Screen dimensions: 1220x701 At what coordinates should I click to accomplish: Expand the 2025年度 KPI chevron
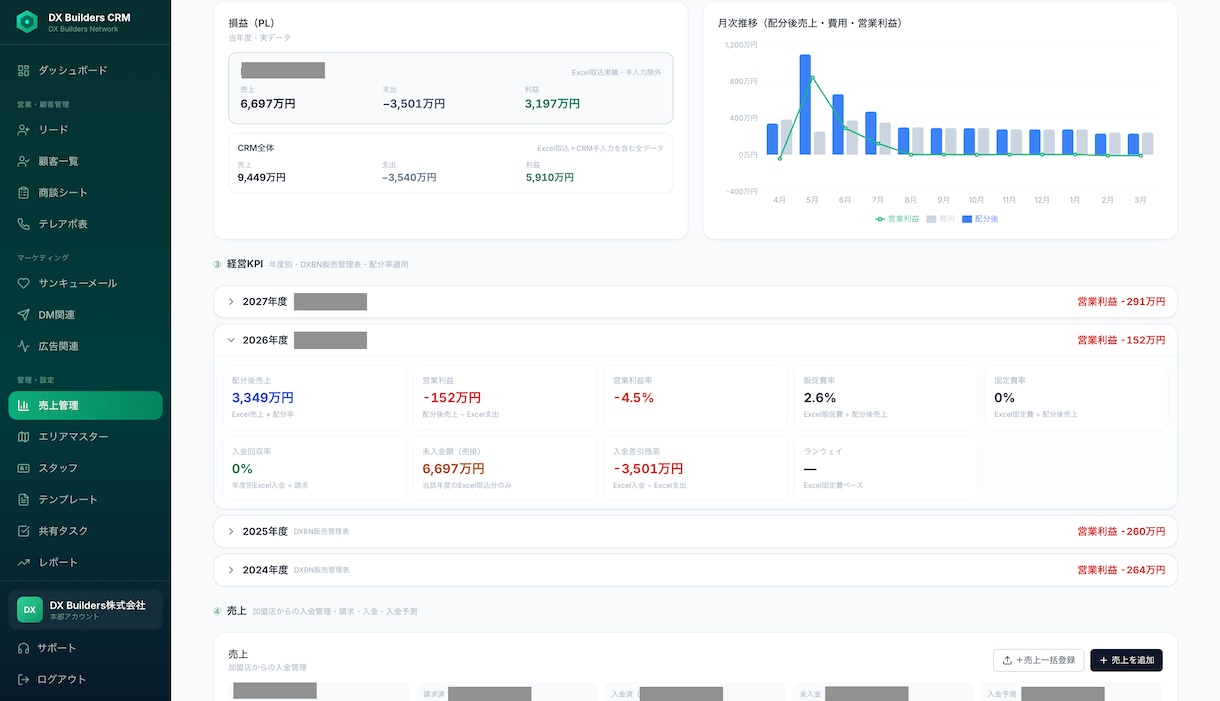coord(231,531)
